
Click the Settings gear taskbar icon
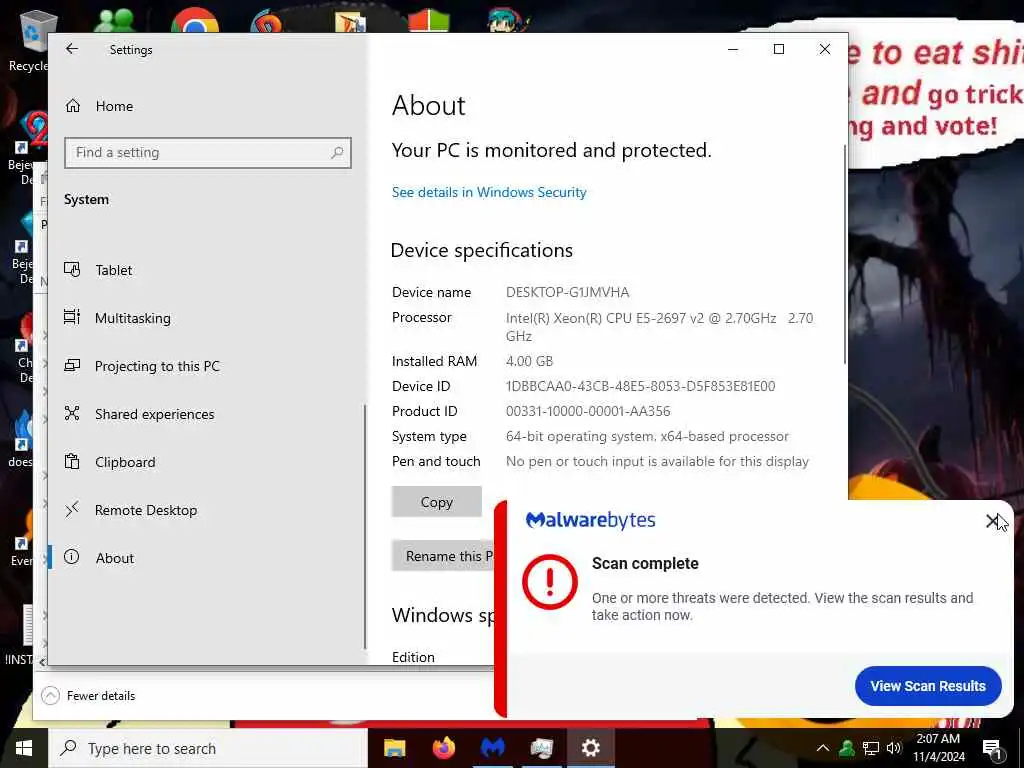click(x=590, y=748)
